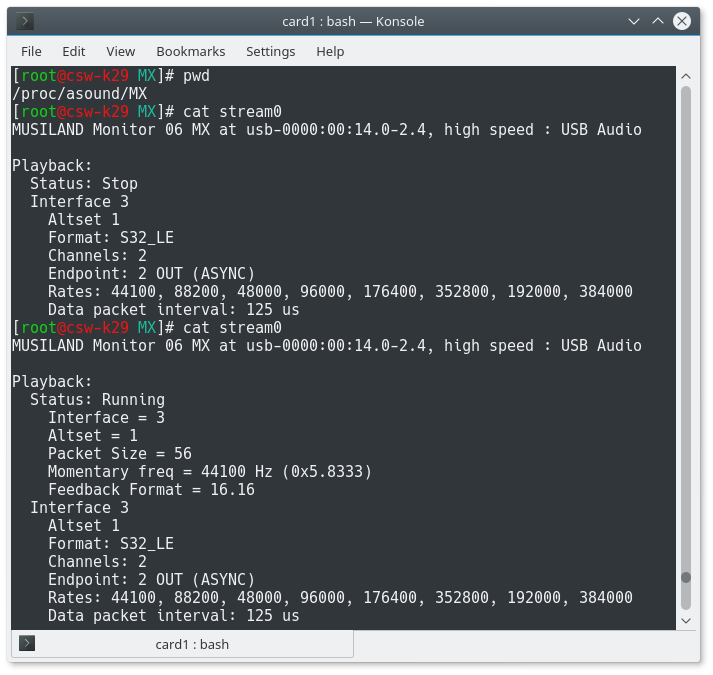The height and width of the screenshot is (675, 713).
Task: Open the Edit menu
Action: click(74, 51)
